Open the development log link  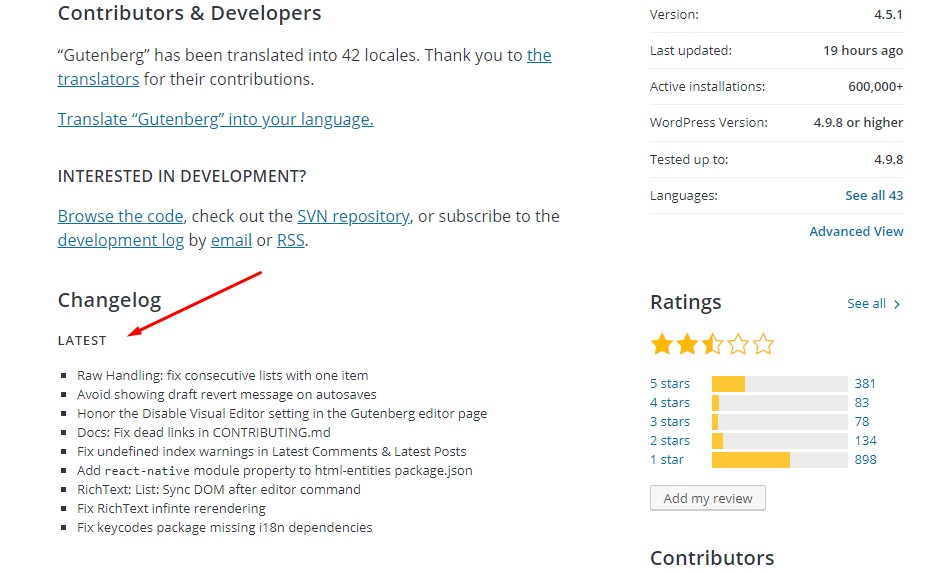click(x=121, y=240)
